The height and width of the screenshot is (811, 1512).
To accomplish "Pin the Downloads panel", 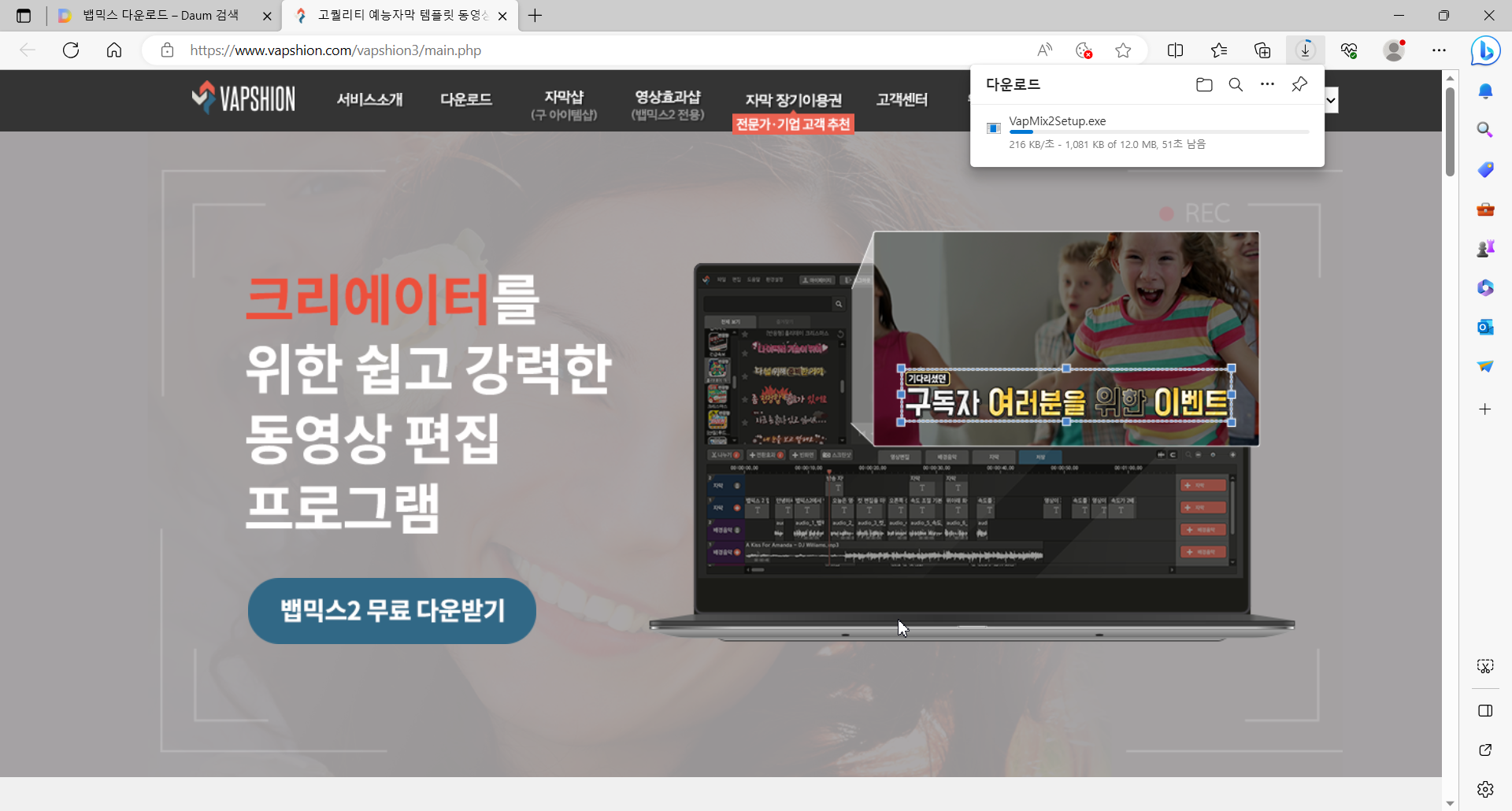I will (x=1299, y=84).
